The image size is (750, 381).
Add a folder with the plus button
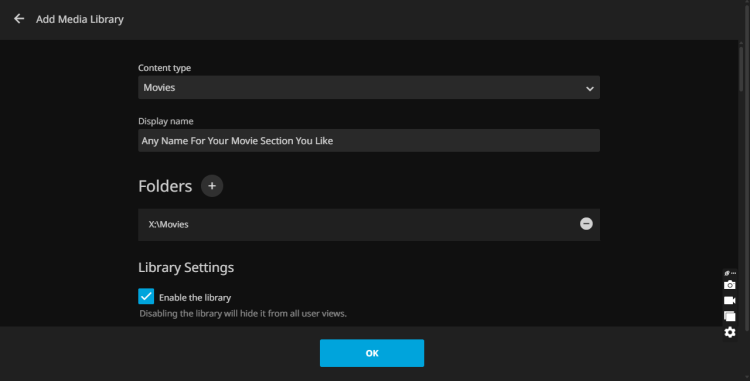pyautogui.click(x=212, y=185)
